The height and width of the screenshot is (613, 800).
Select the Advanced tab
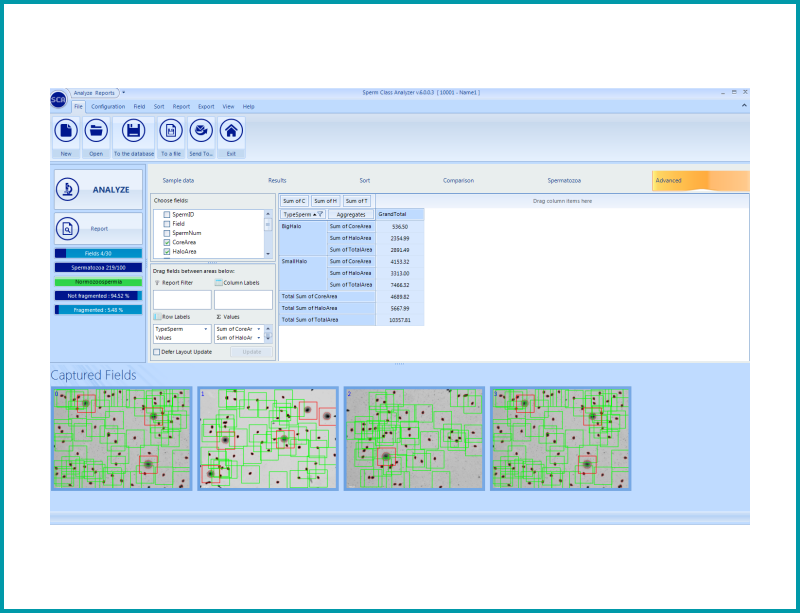click(x=701, y=181)
